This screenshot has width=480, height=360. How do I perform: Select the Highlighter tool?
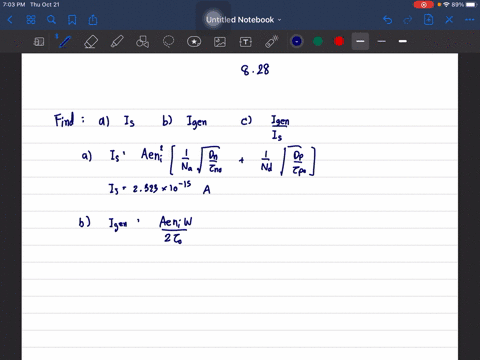pos(117,42)
